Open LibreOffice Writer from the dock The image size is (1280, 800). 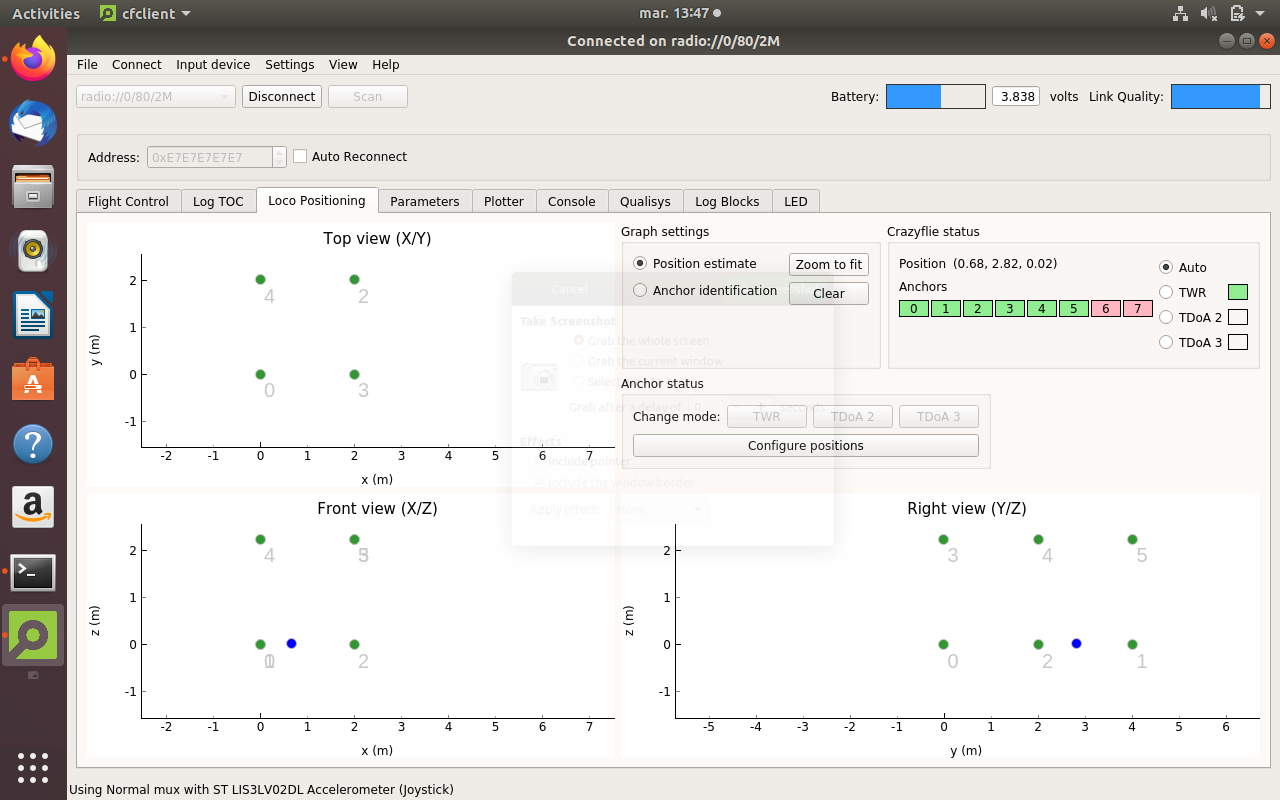pyautogui.click(x=33, y=316)
